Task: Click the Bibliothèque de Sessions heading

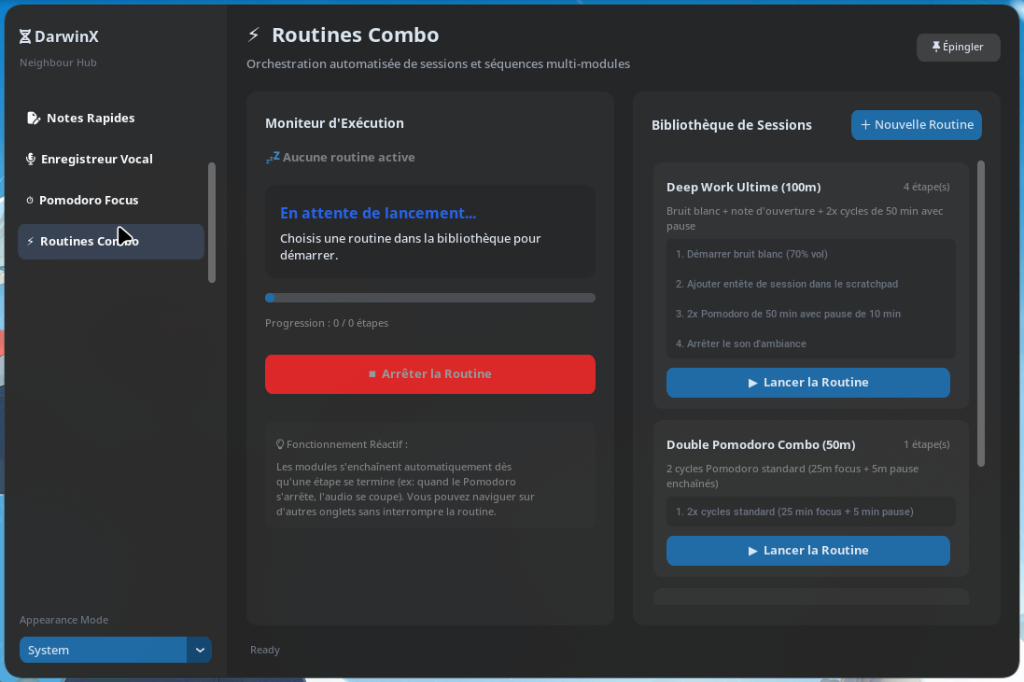Action: [731, 125]
